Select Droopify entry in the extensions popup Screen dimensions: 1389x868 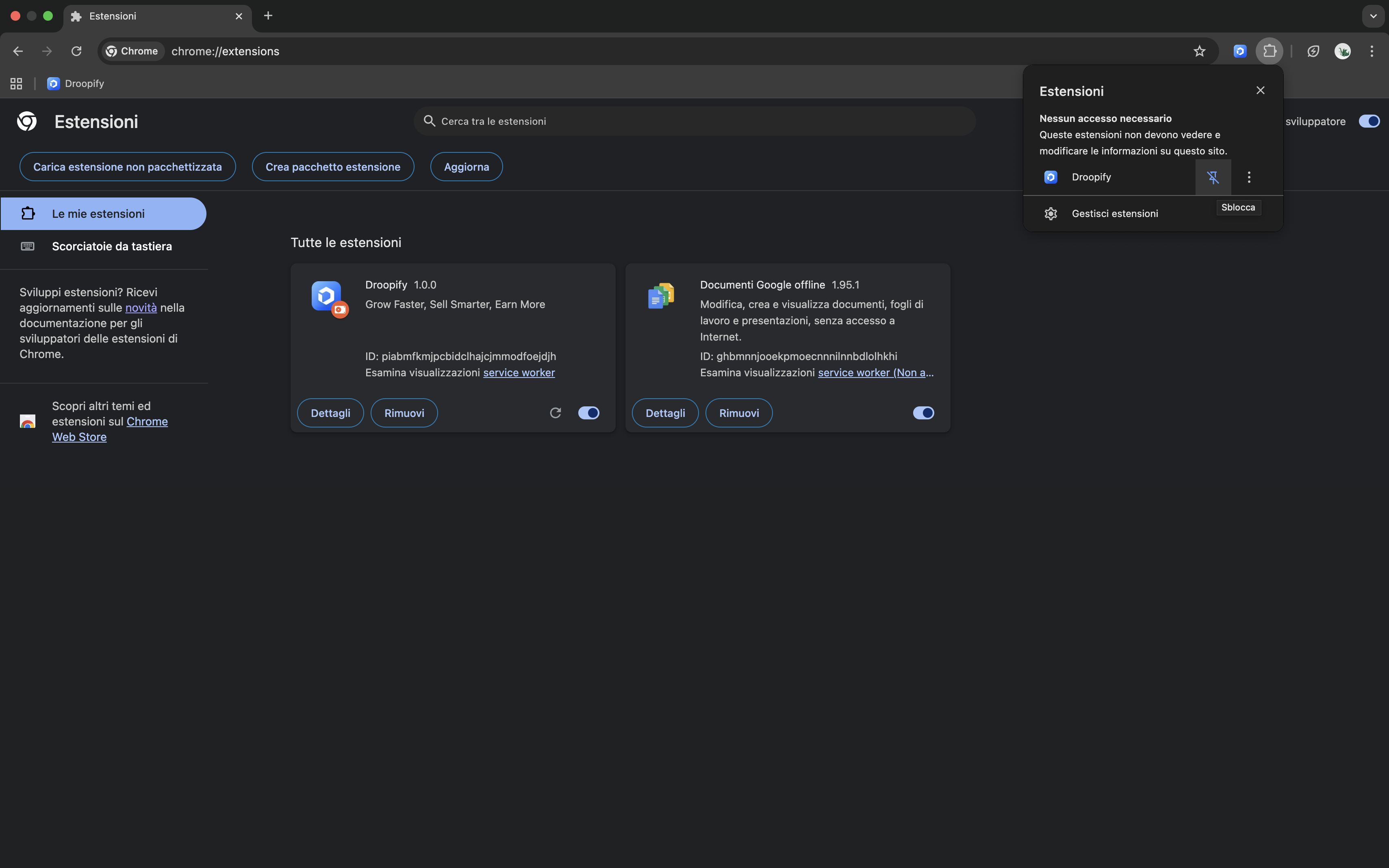[1109, 178]
